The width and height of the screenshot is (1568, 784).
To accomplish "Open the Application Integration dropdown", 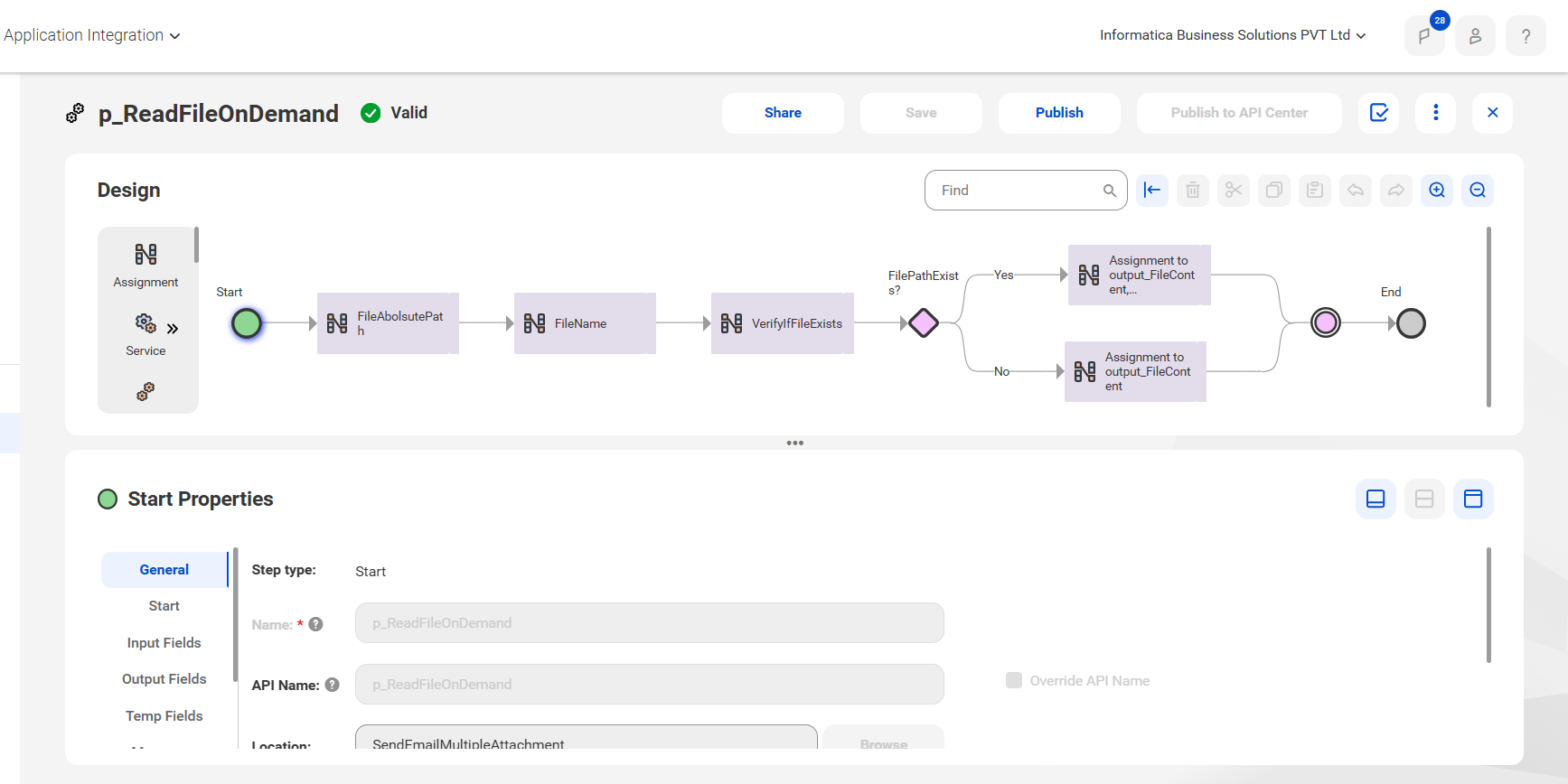I will [x=92, y=35].
